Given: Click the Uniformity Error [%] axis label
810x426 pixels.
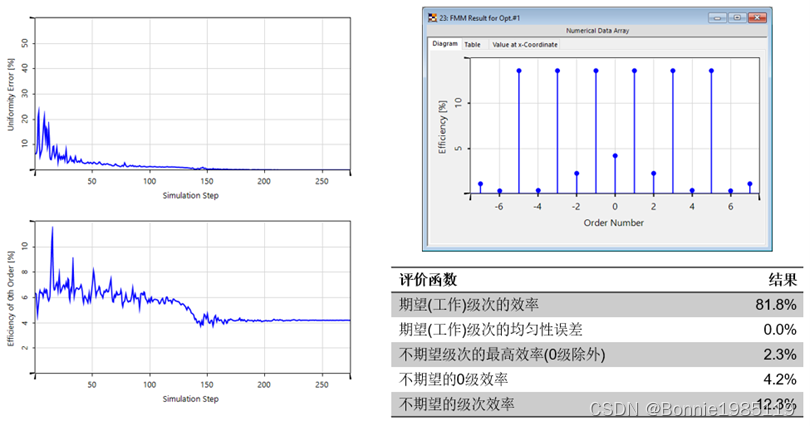Looking at the screenshot, I should 11,94.
